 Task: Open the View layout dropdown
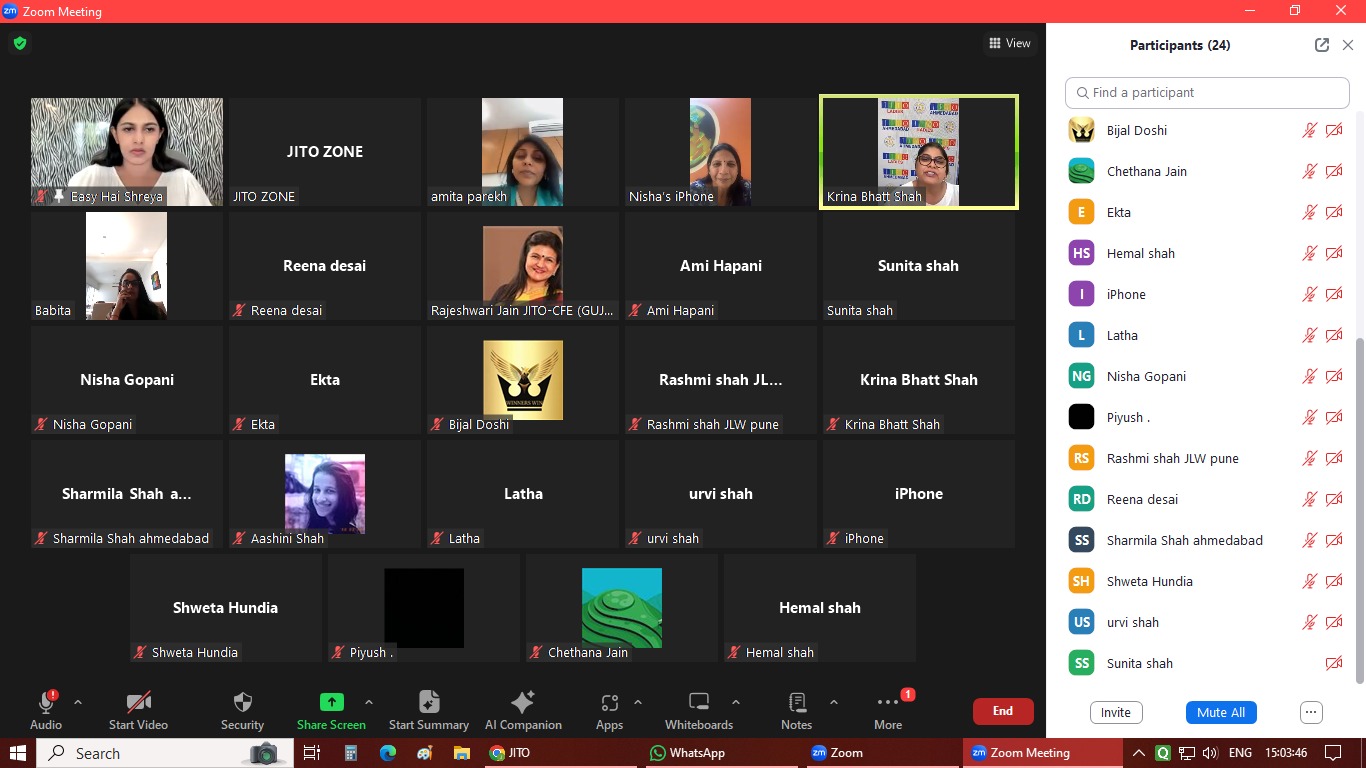coord(1009,43)
